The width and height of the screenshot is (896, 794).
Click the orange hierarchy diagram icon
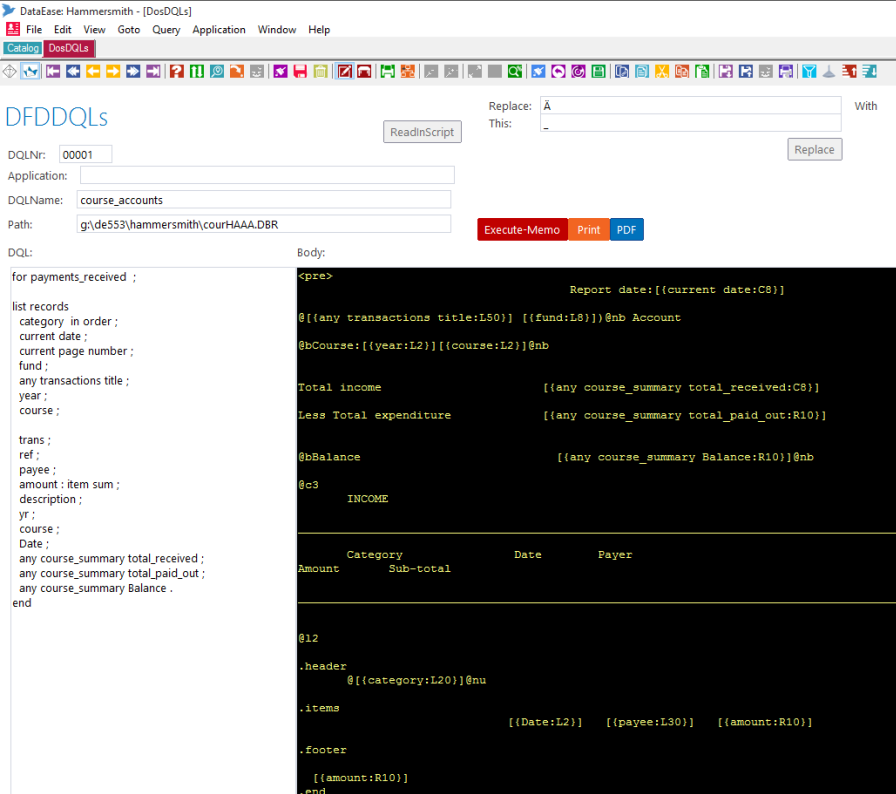(x=407, y=71)
